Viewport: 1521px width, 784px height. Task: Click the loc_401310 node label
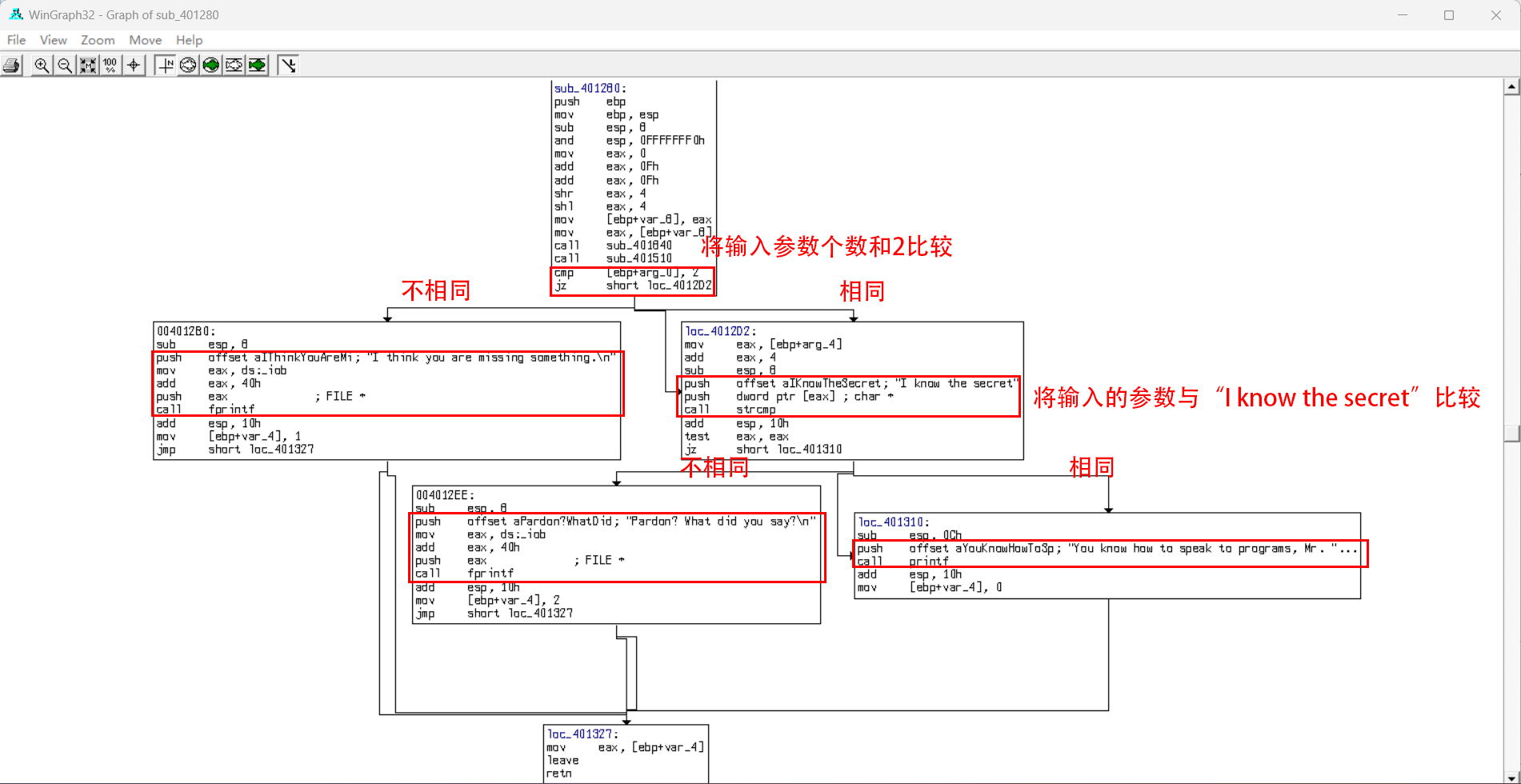(894, 522)
